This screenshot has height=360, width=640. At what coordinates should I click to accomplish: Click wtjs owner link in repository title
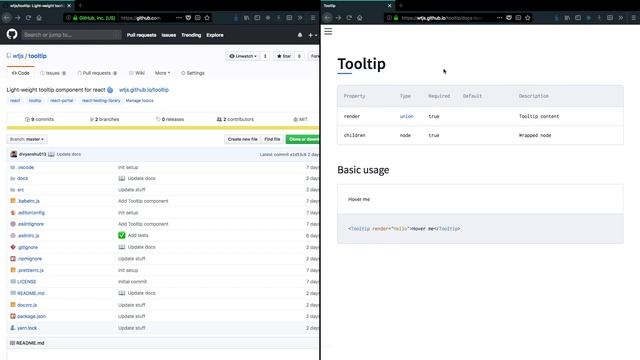coord(18,56)
